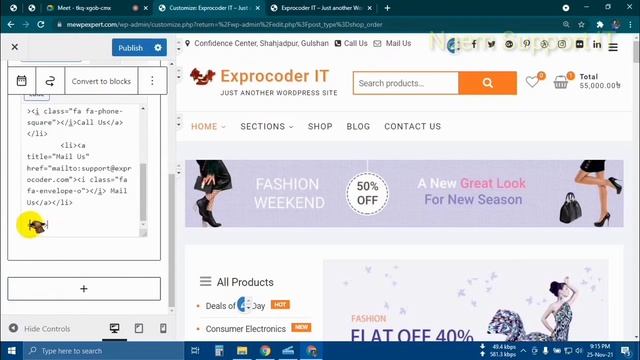Close the WordPress Customizer panel

pos(15,47)
